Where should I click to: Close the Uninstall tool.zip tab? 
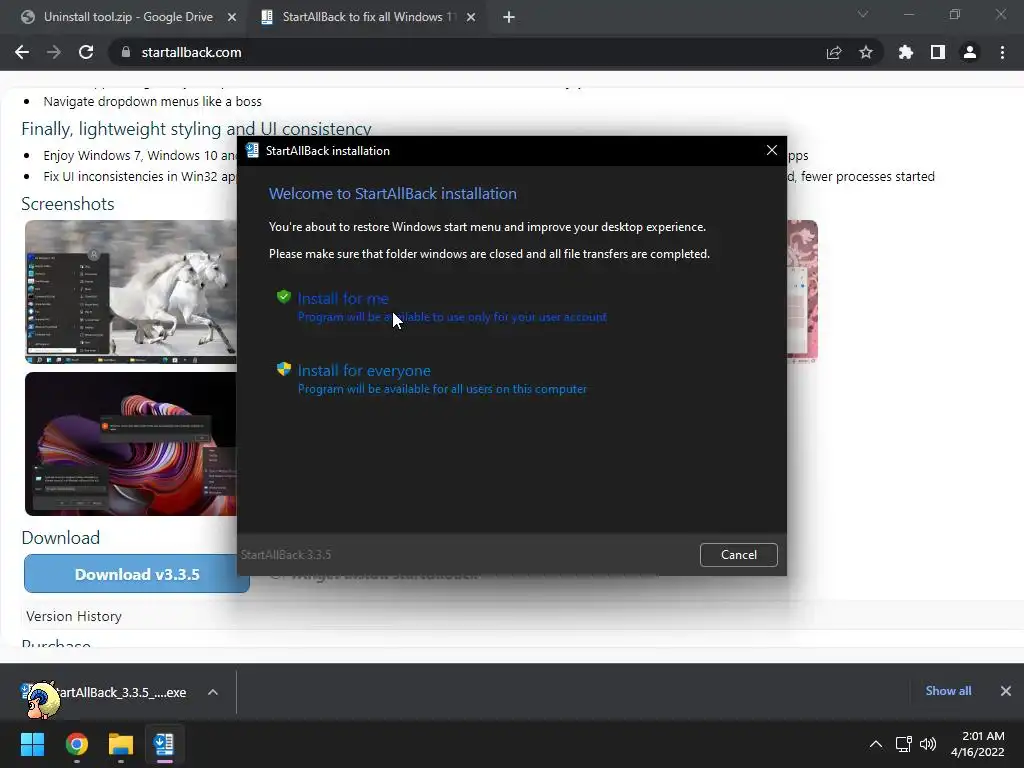[232, 18]
